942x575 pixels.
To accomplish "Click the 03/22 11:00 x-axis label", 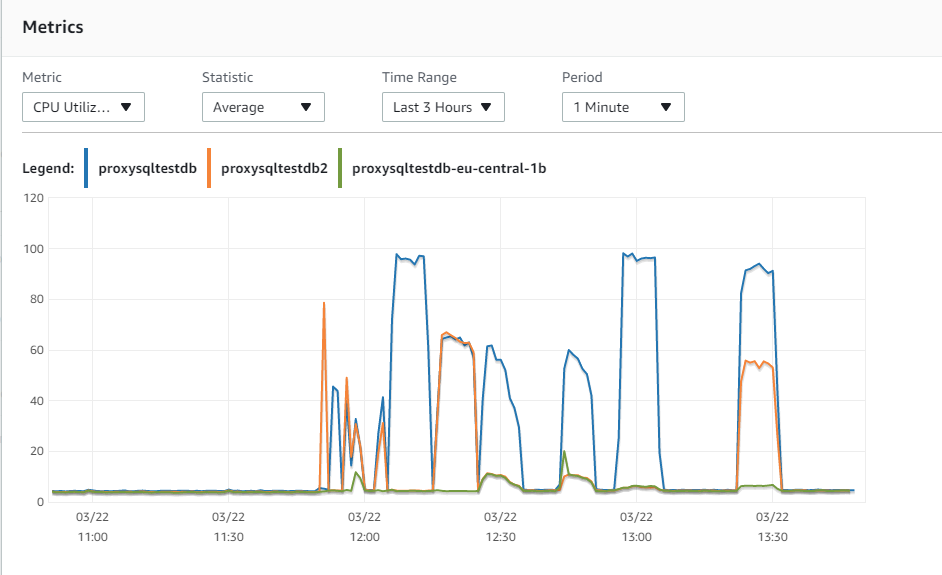I will (92, 527).
